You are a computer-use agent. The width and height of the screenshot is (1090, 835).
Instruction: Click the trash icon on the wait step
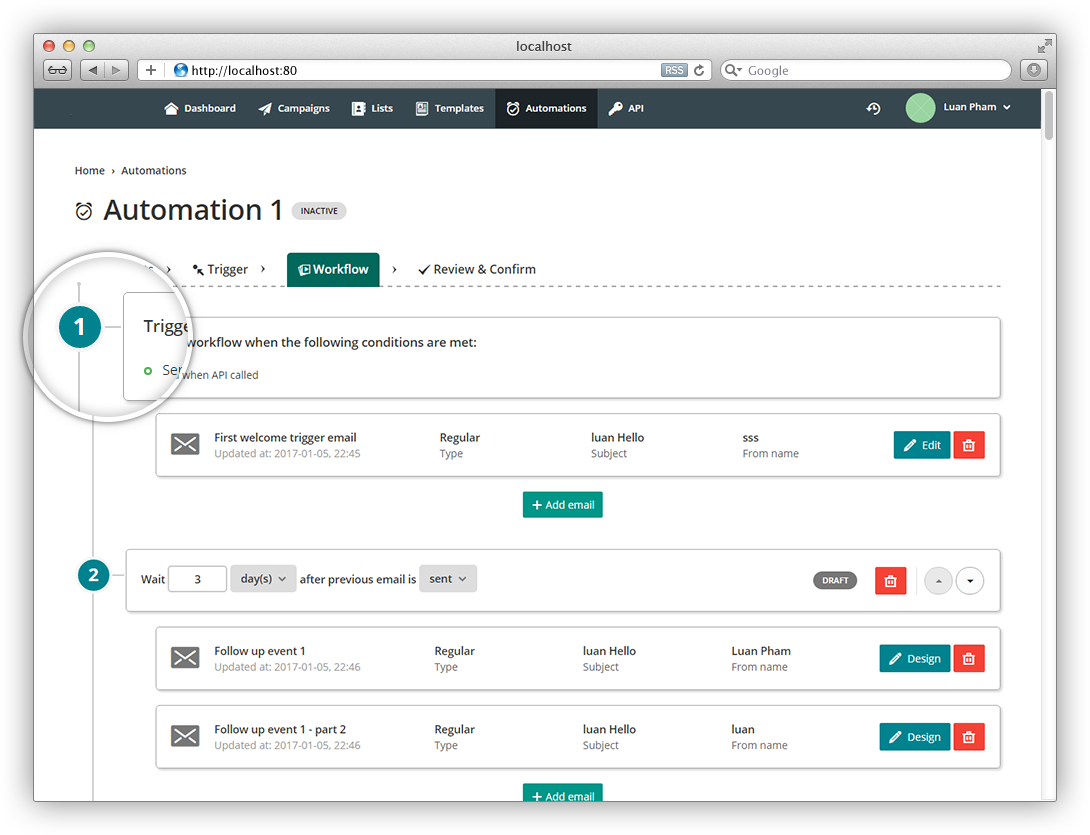point(890,580)
